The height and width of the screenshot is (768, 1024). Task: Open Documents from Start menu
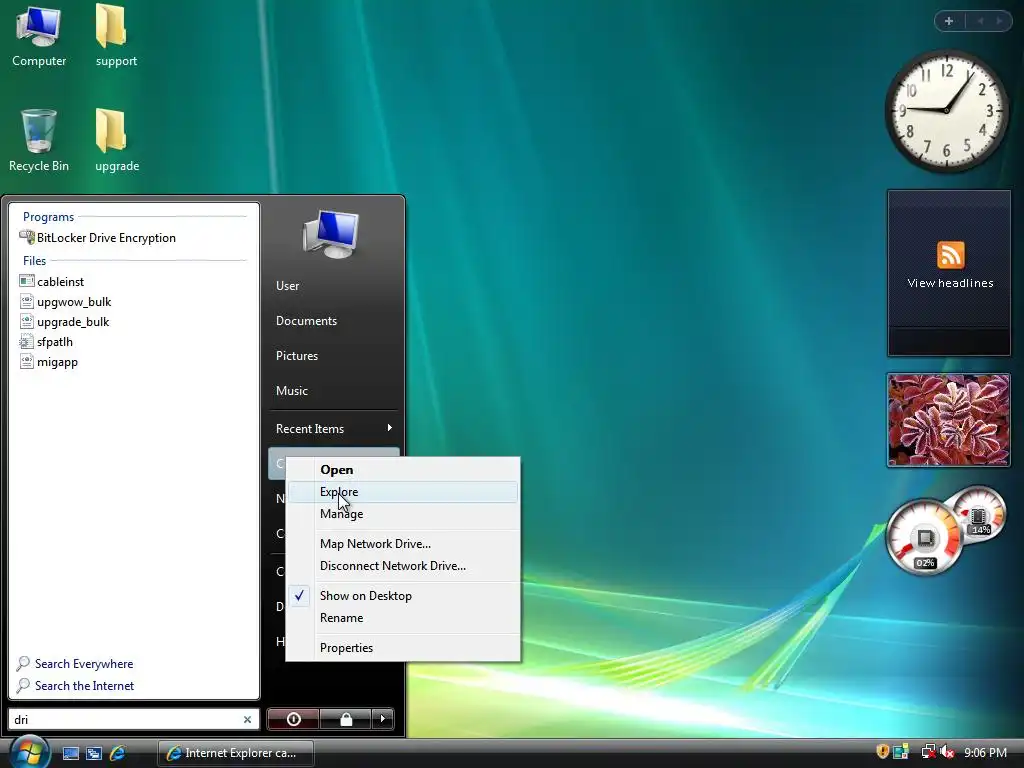click(x=306, y=321)
